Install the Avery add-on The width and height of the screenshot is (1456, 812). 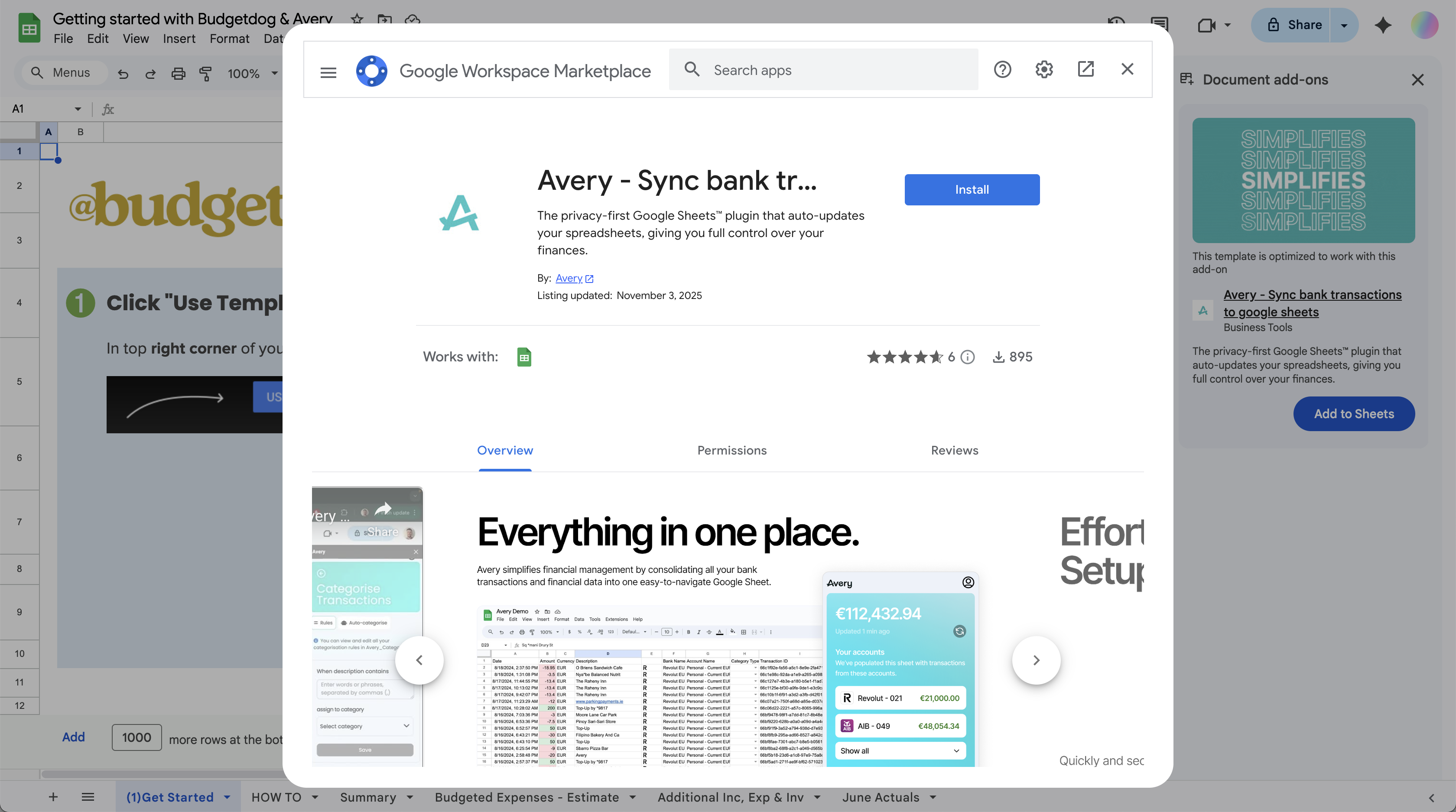[x=972, y=189]
